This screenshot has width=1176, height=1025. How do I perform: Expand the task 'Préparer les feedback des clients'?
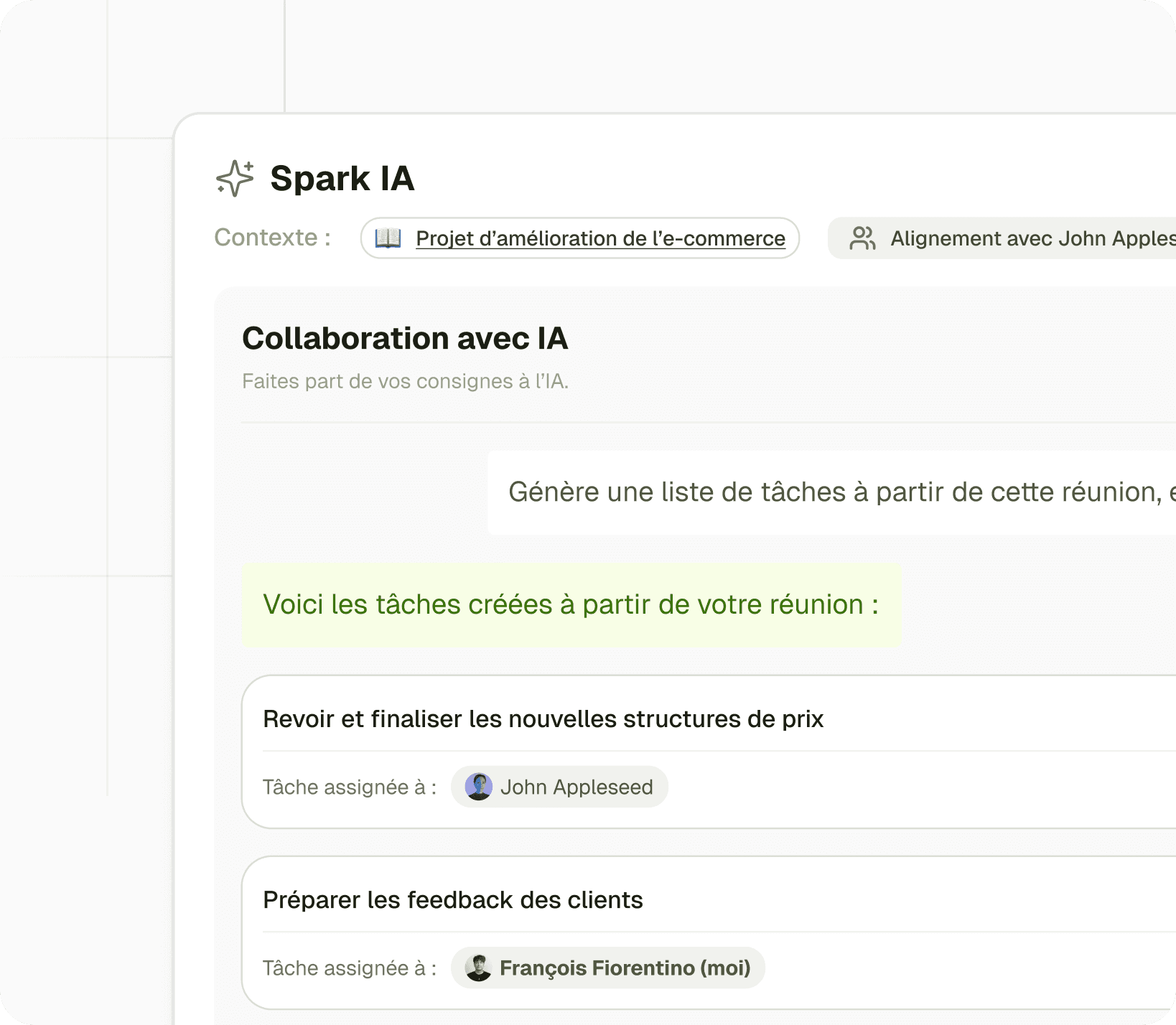point(453,899)
